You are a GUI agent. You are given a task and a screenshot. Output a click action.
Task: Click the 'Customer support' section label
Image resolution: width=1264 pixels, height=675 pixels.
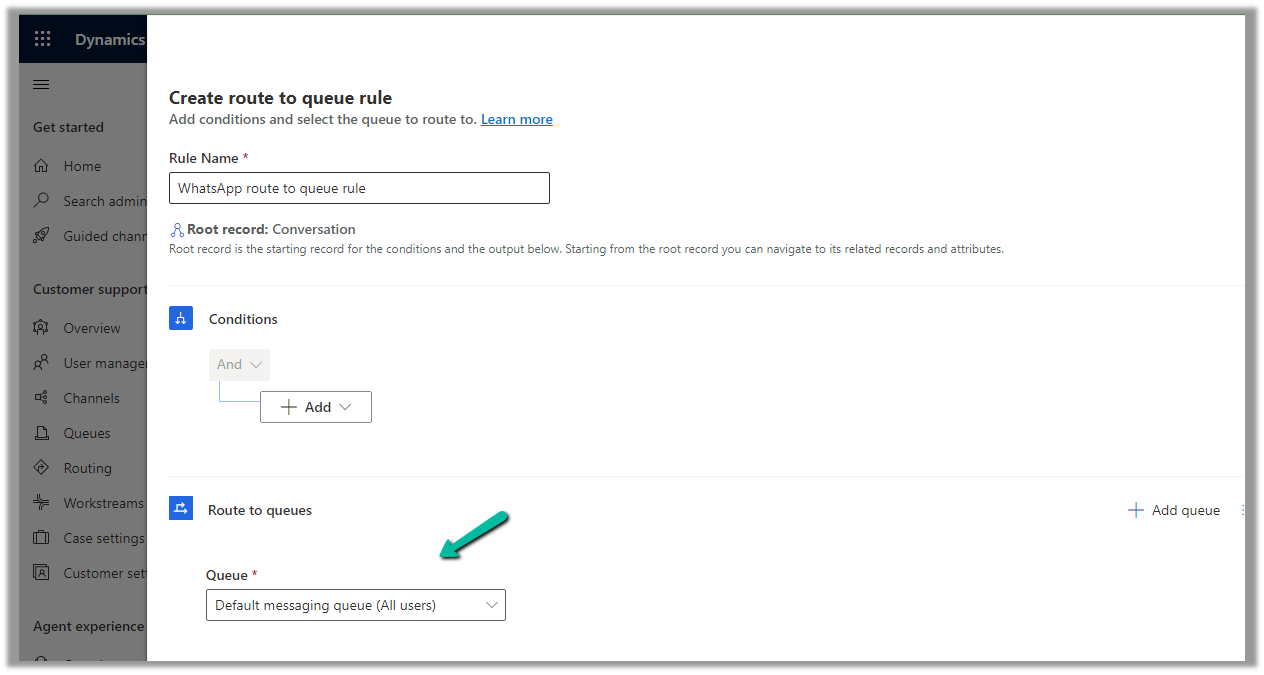point(90,289)
